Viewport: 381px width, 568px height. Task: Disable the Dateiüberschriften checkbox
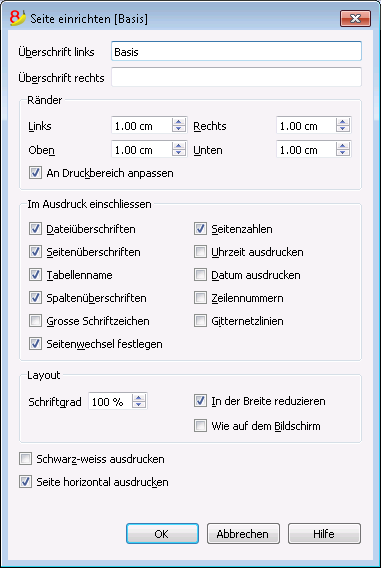35,229
